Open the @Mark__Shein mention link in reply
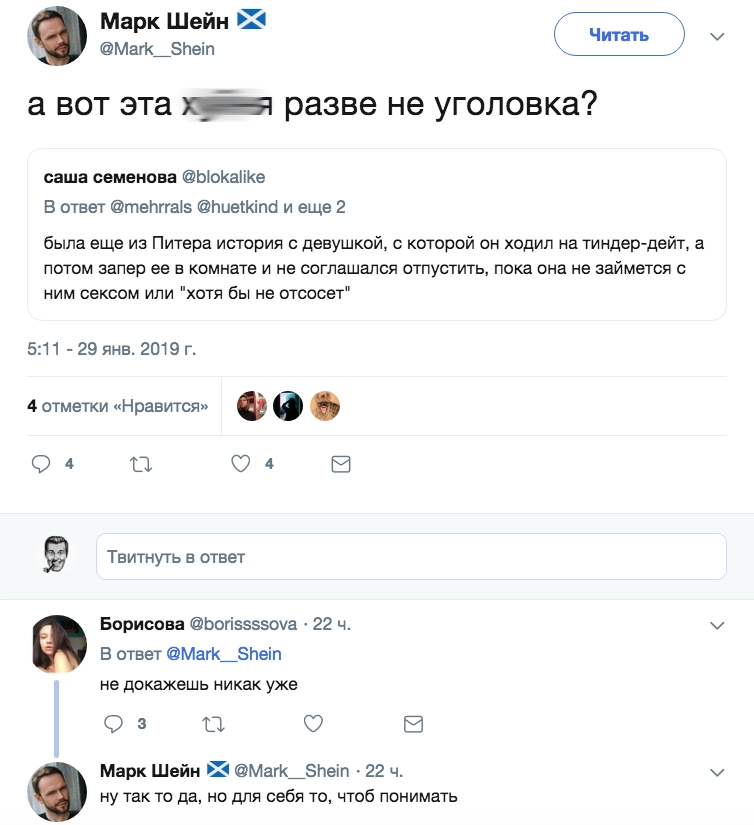754x825 pixels. [223, 654]
